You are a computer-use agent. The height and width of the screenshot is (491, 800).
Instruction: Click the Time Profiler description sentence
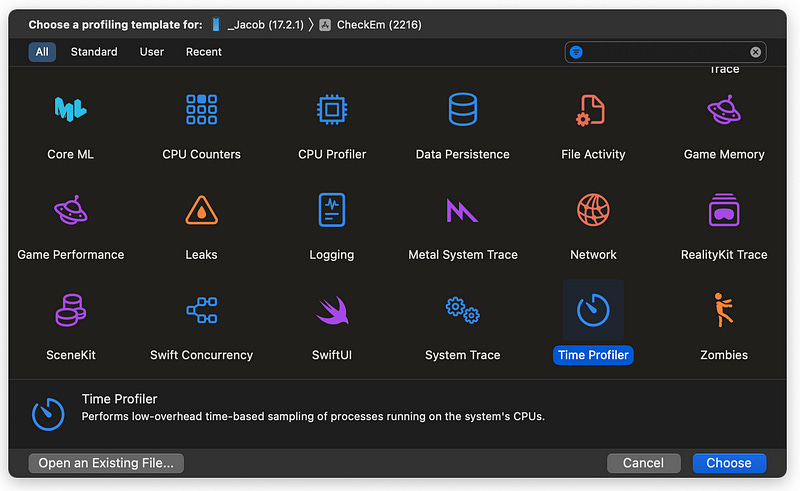313,416
